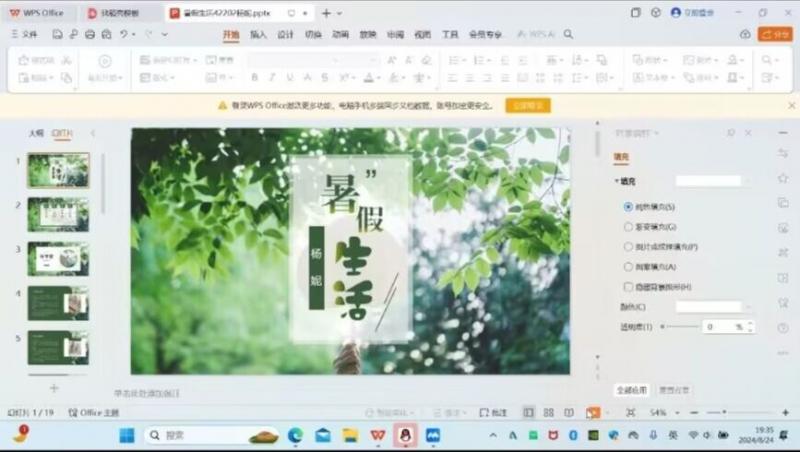Add new slide with plus icon below thumbnails
This screenshot has height=452, width=800.
54,388
